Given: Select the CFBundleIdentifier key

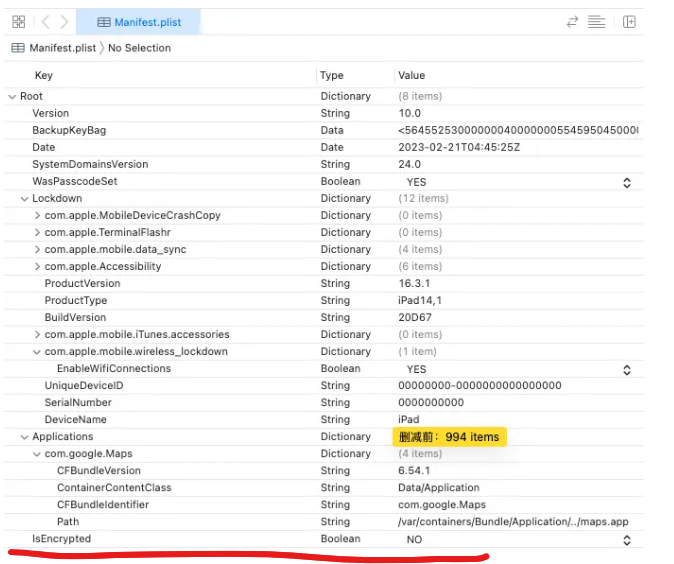Looking at the screenshot, I should coord(103,505).
